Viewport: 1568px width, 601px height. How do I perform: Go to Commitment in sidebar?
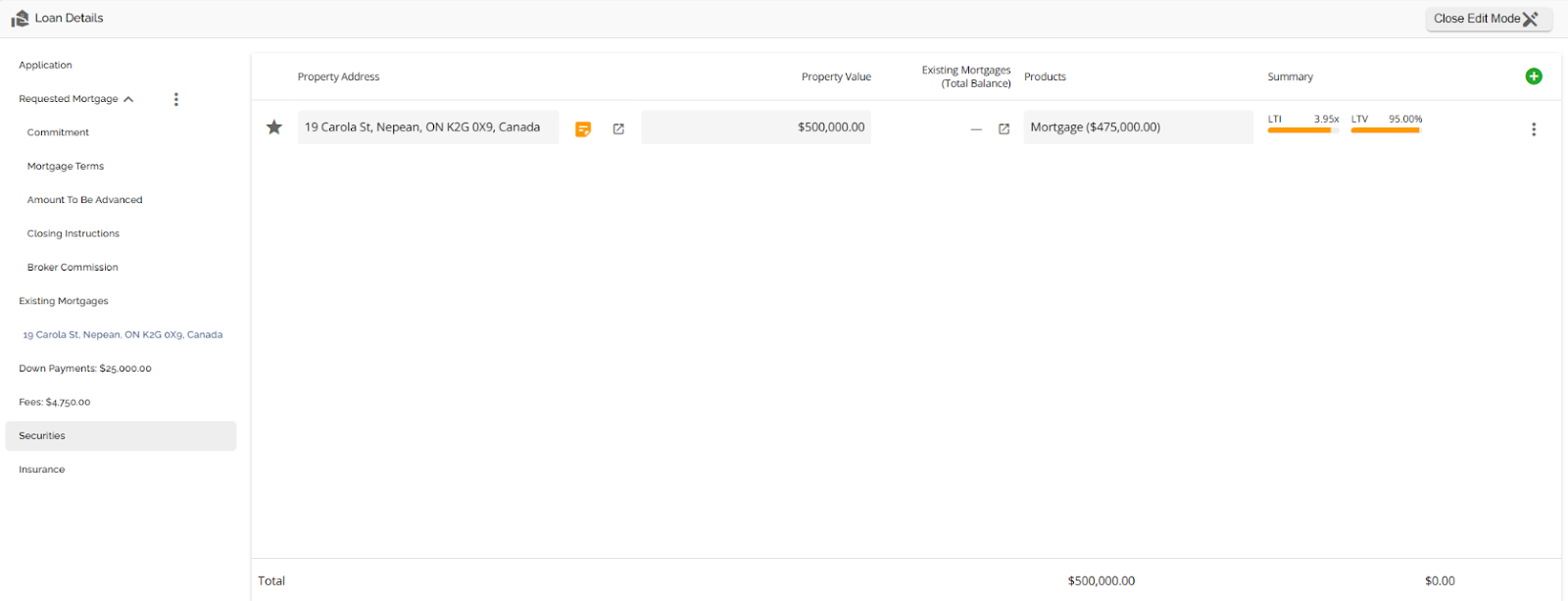point(58,132)
